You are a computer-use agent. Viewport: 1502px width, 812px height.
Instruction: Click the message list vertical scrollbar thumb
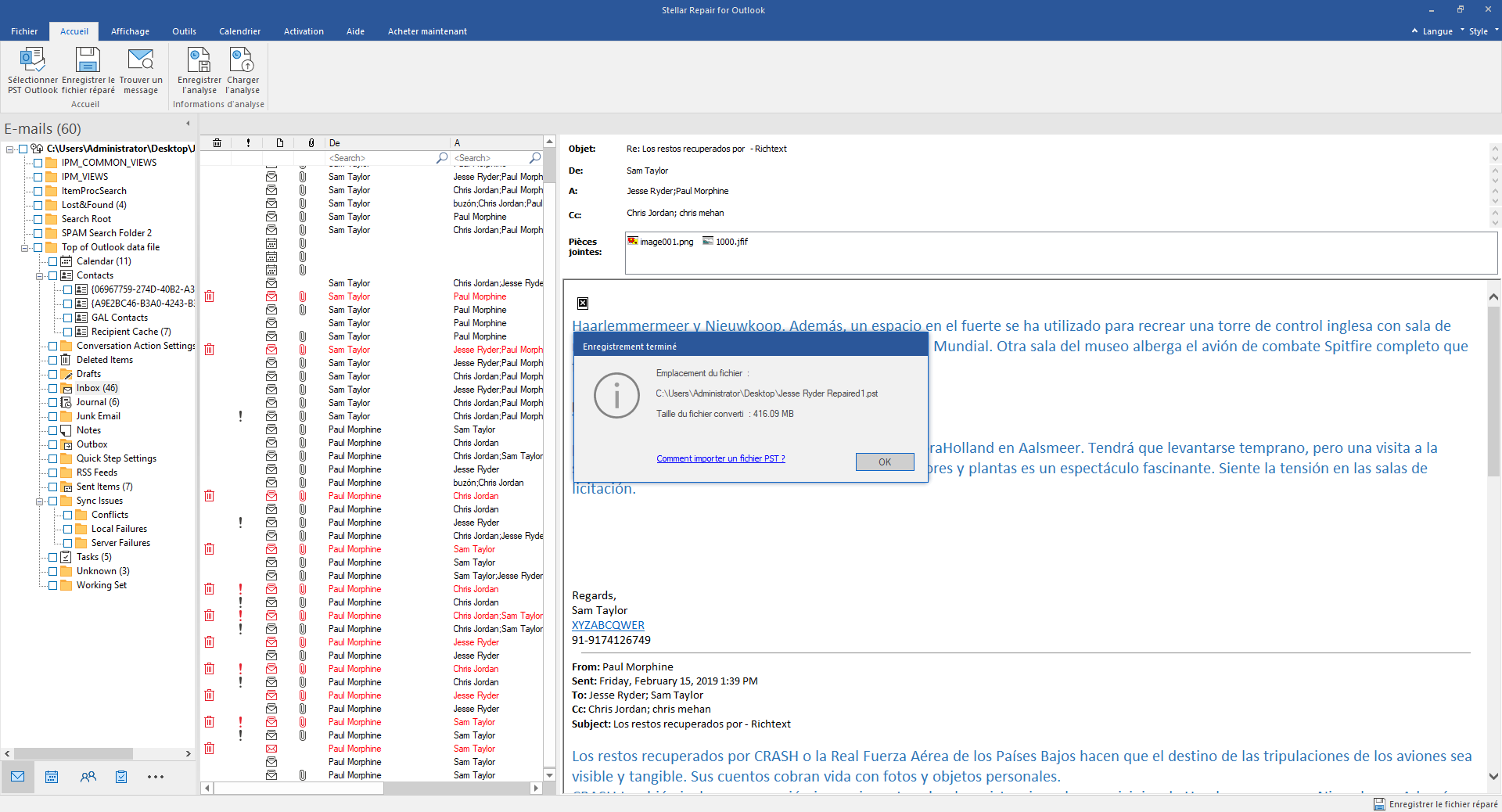[x=549, y=167]
